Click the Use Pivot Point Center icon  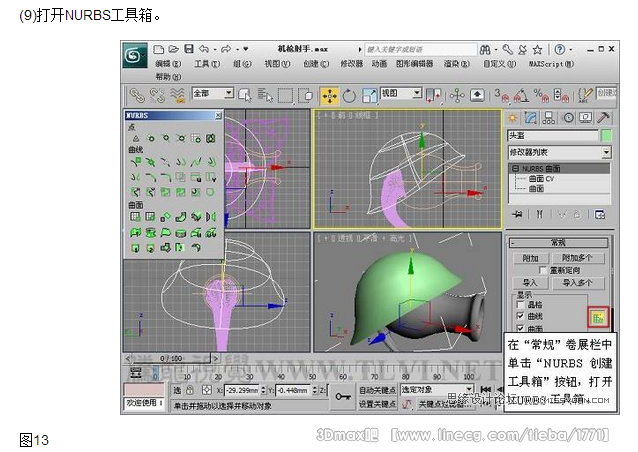434,96
